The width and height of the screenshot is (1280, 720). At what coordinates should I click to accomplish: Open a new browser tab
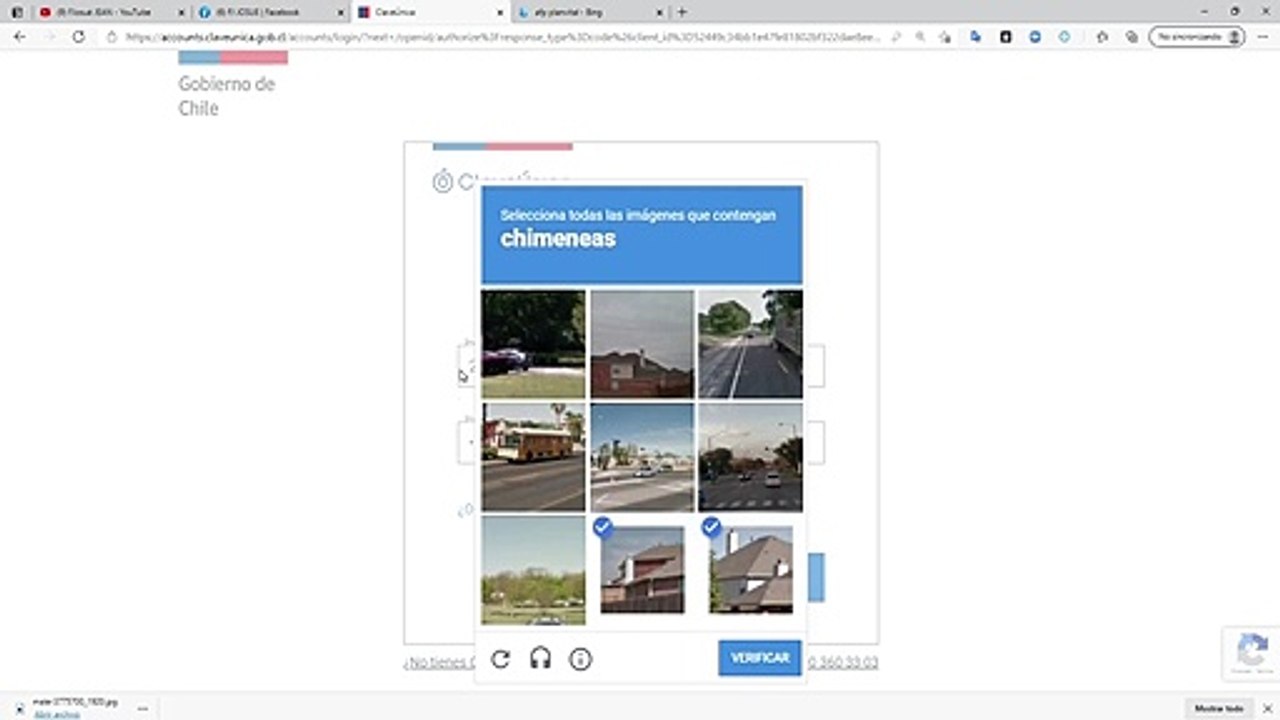682,12
